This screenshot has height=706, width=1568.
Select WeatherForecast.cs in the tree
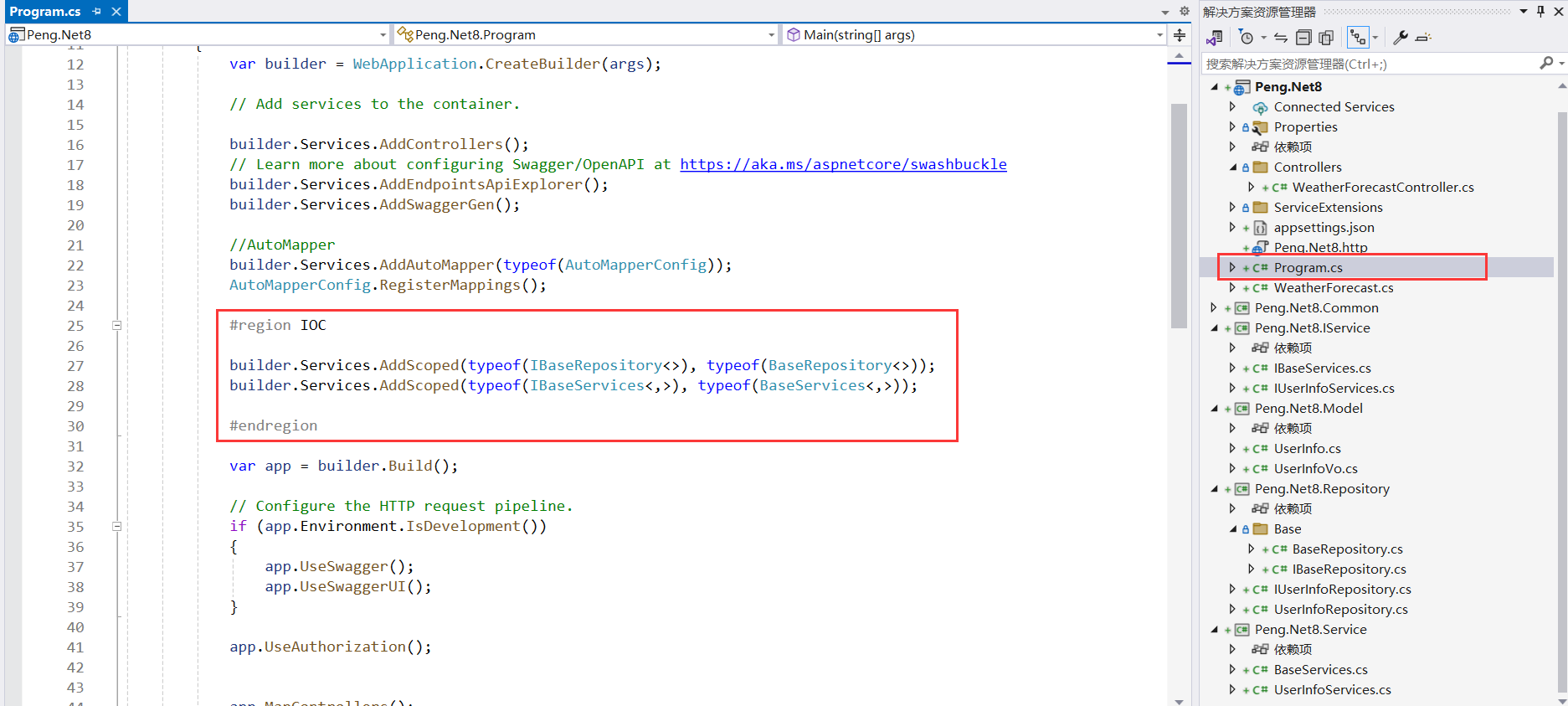tap(1334, 288)
